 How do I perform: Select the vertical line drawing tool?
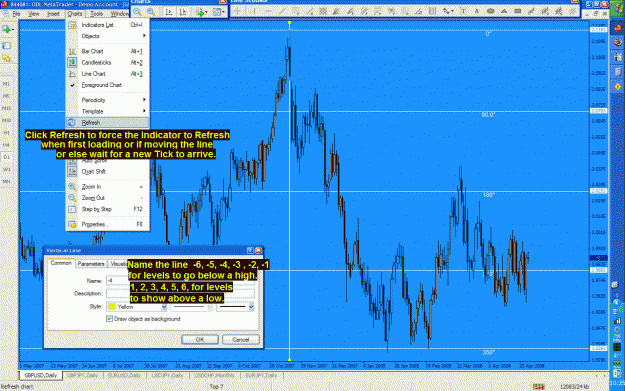pyautogui.click(x=254, y=11)
